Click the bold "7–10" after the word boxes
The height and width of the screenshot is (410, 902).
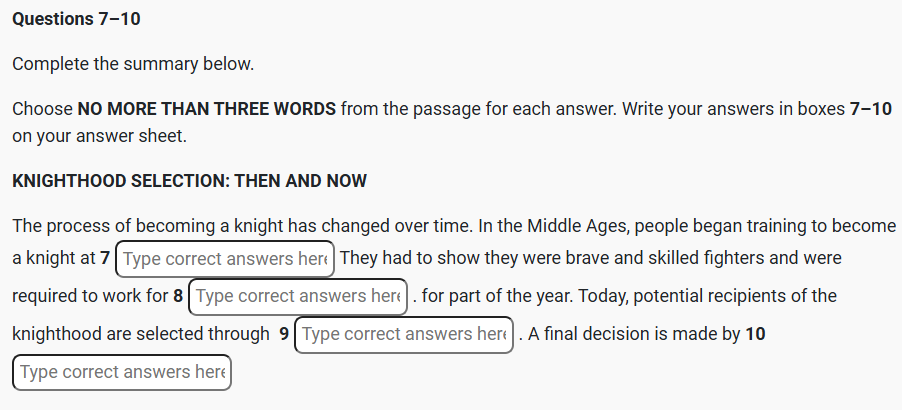pyautogui.click(x=870, y=109)
